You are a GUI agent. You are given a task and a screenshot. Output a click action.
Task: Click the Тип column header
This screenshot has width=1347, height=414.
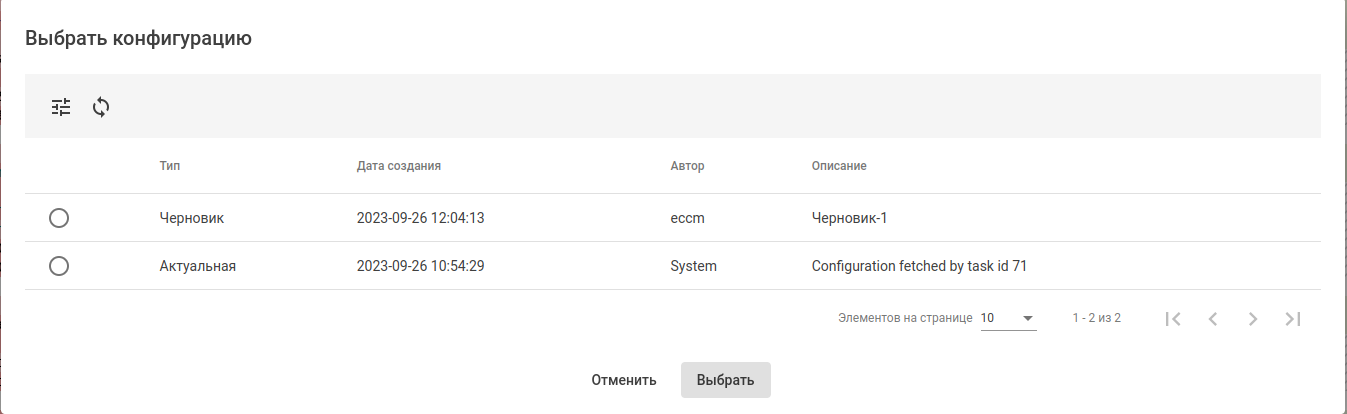(x=169, y=166)
